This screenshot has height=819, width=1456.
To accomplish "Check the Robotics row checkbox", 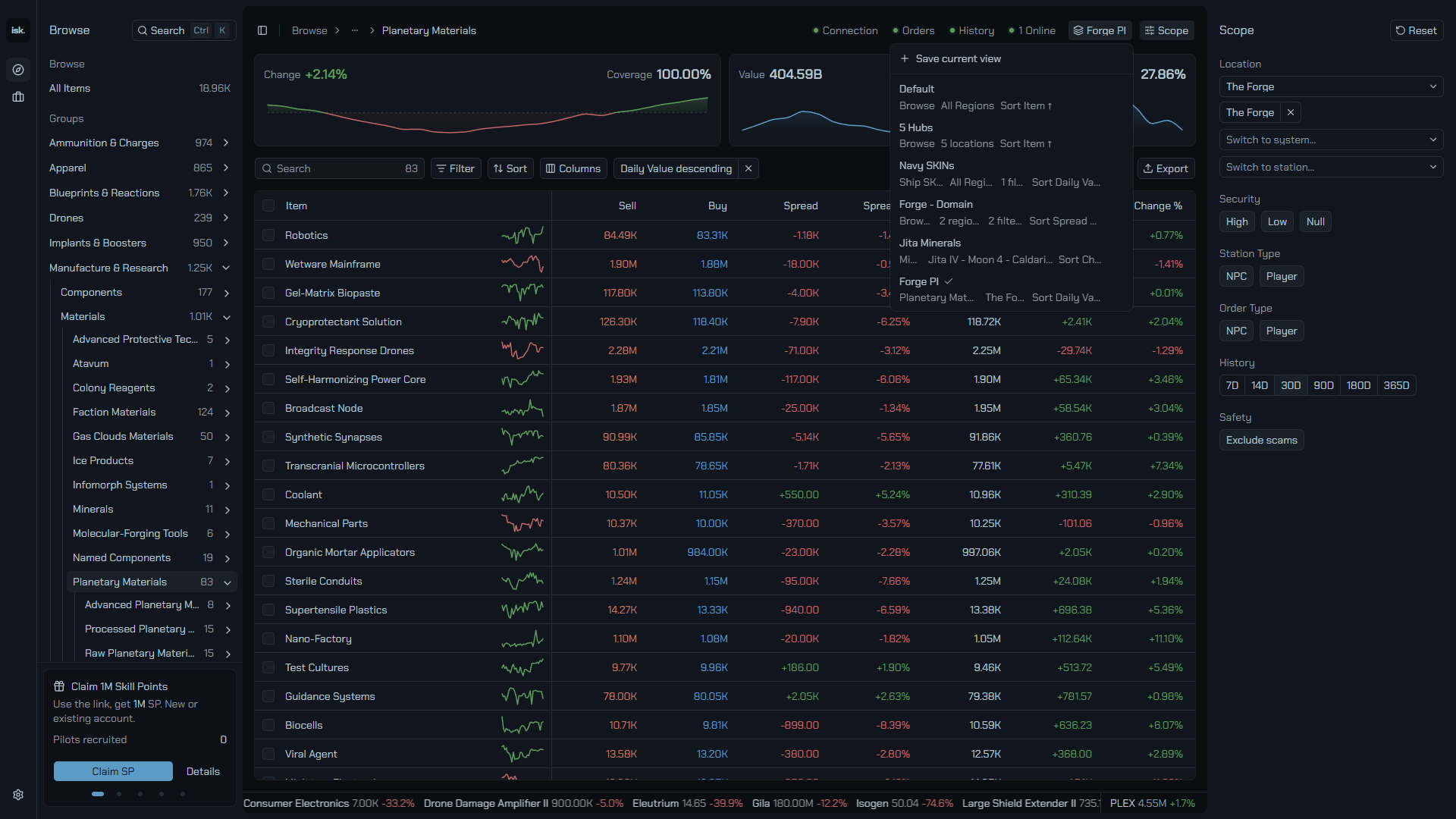I will (268, 235).
